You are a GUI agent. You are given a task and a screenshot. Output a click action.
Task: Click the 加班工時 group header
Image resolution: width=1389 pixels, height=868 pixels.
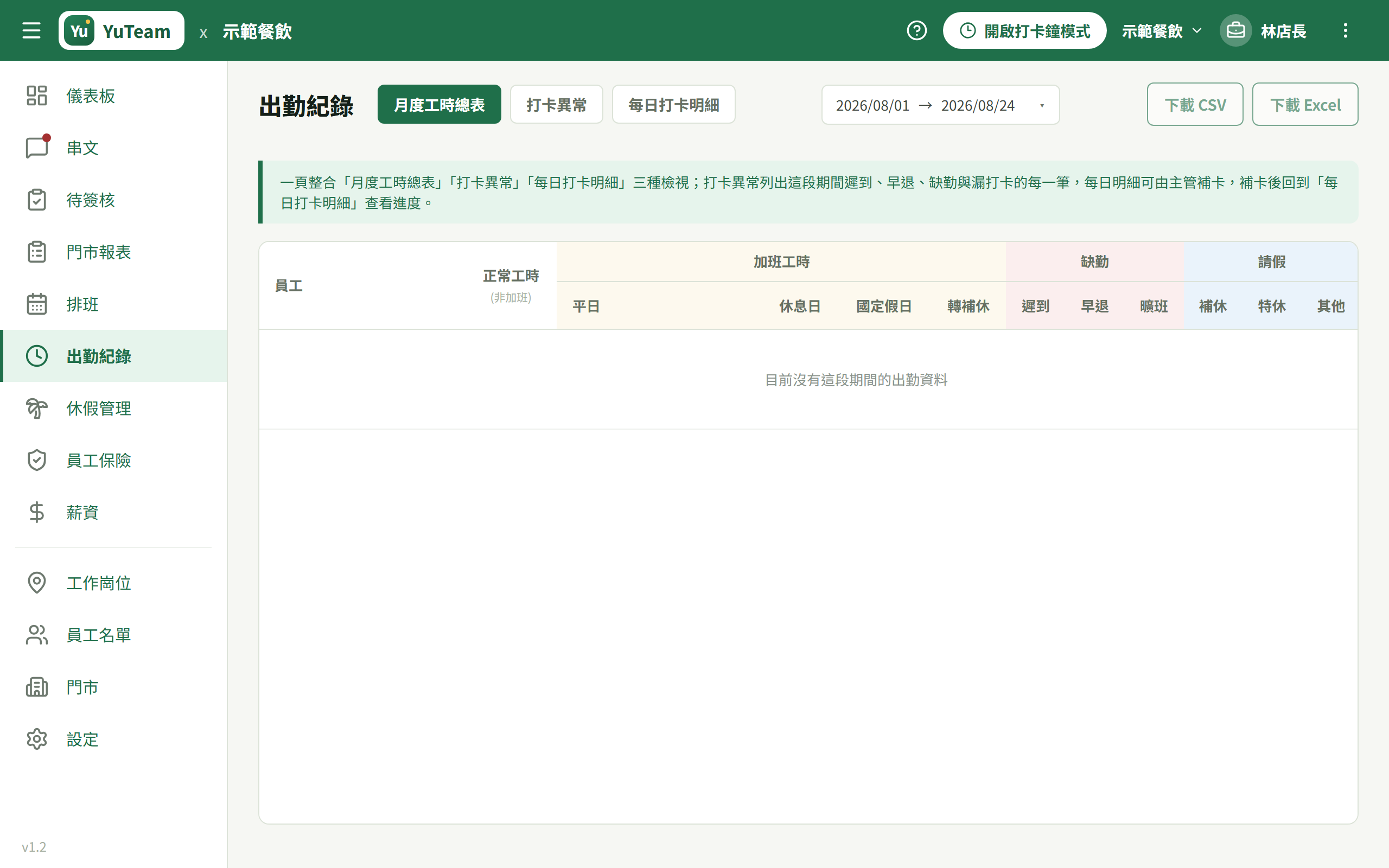click(781, 263)
